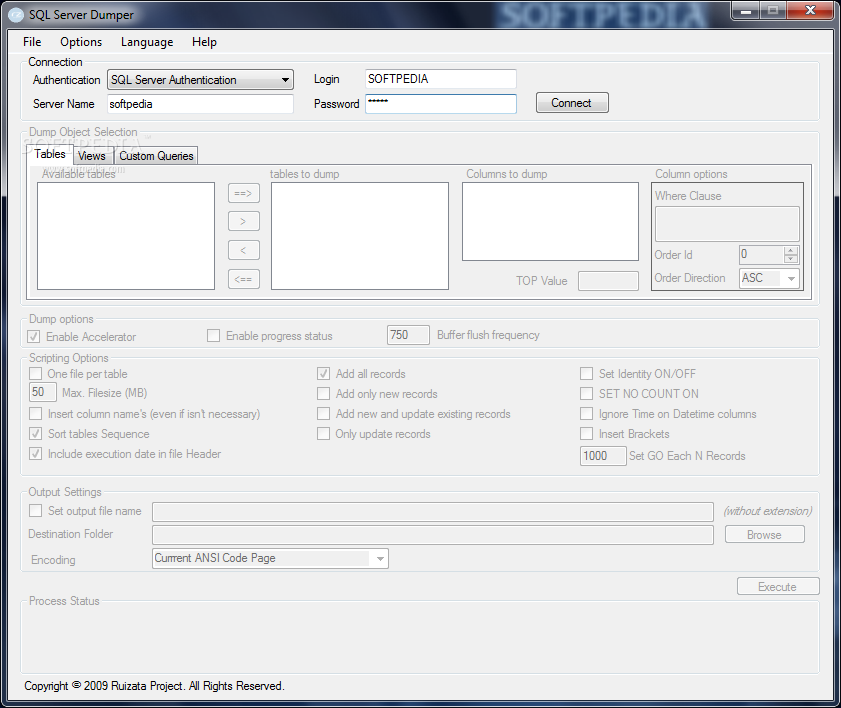Expand the Encoding dropdown

[x=270, y=558]
